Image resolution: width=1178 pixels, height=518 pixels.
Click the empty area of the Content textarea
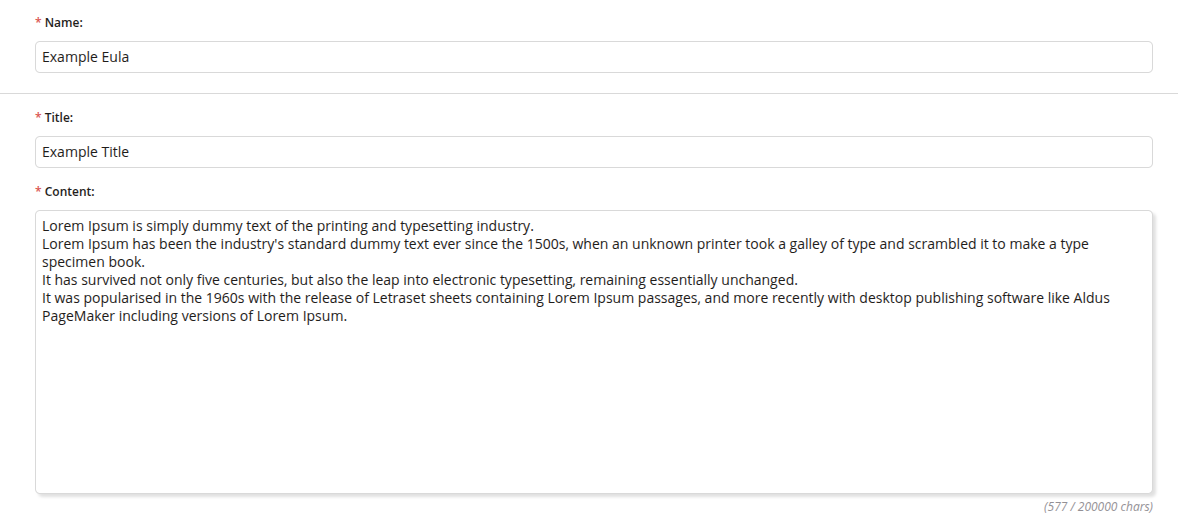tap(593, 410)
